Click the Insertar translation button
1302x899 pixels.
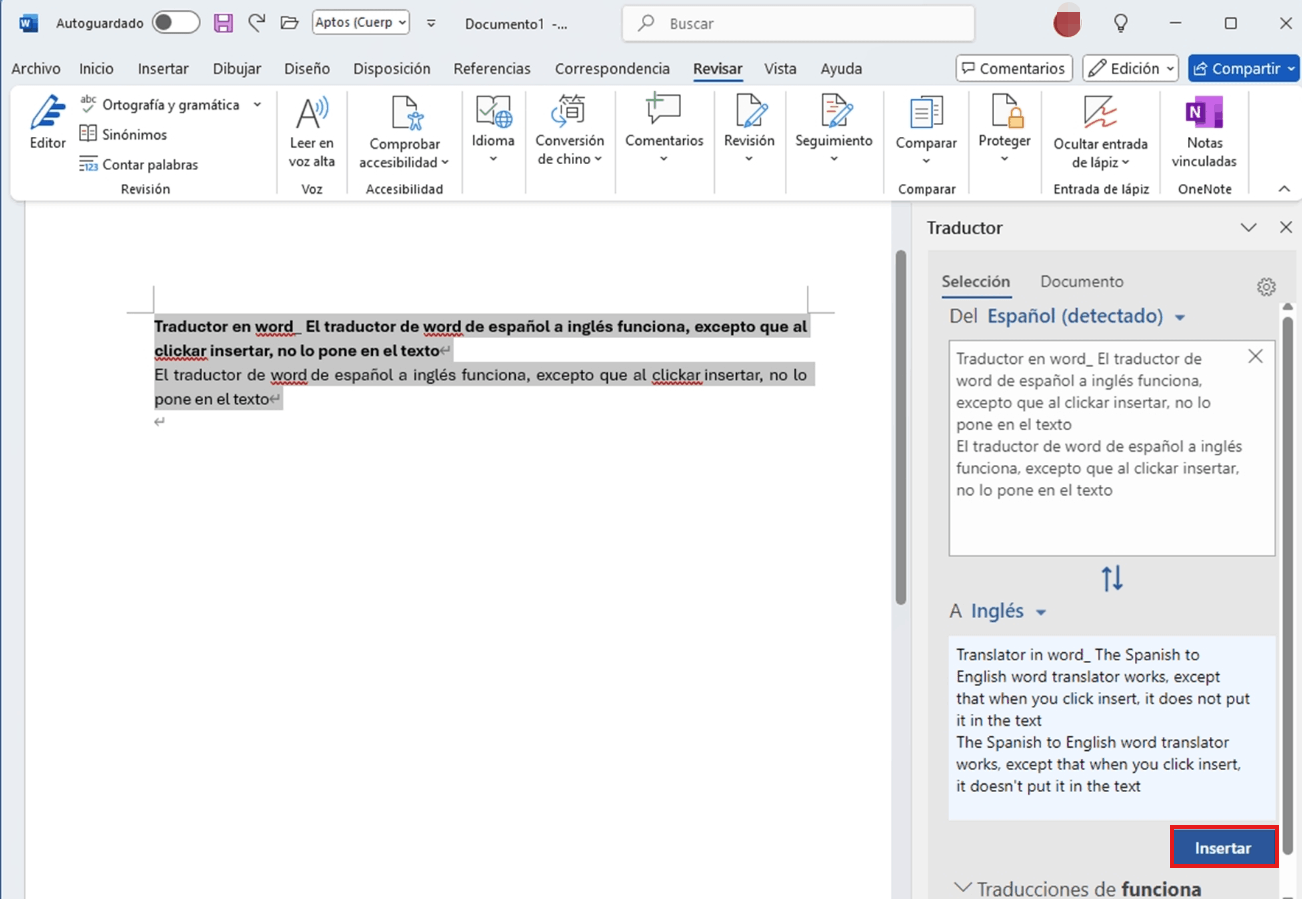pyautogui.click(x=1223, y=847)
